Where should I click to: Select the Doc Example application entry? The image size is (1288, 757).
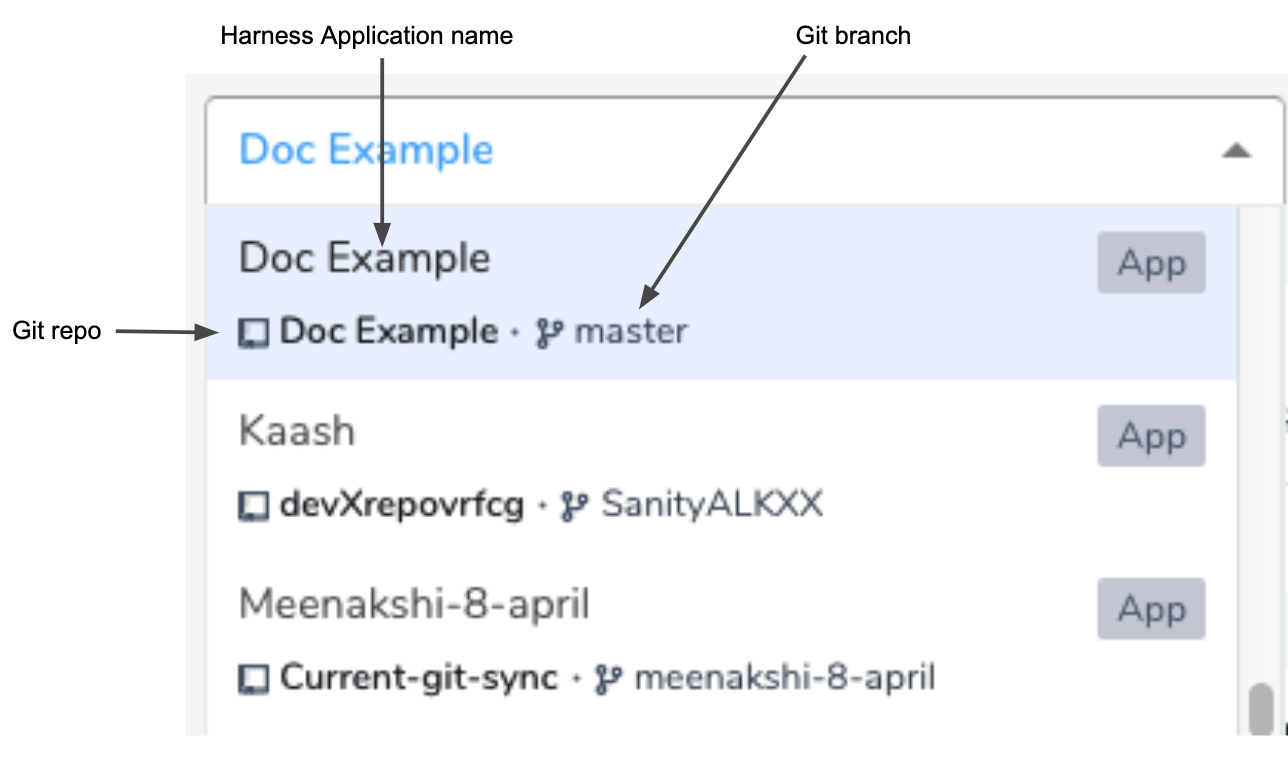721,293
